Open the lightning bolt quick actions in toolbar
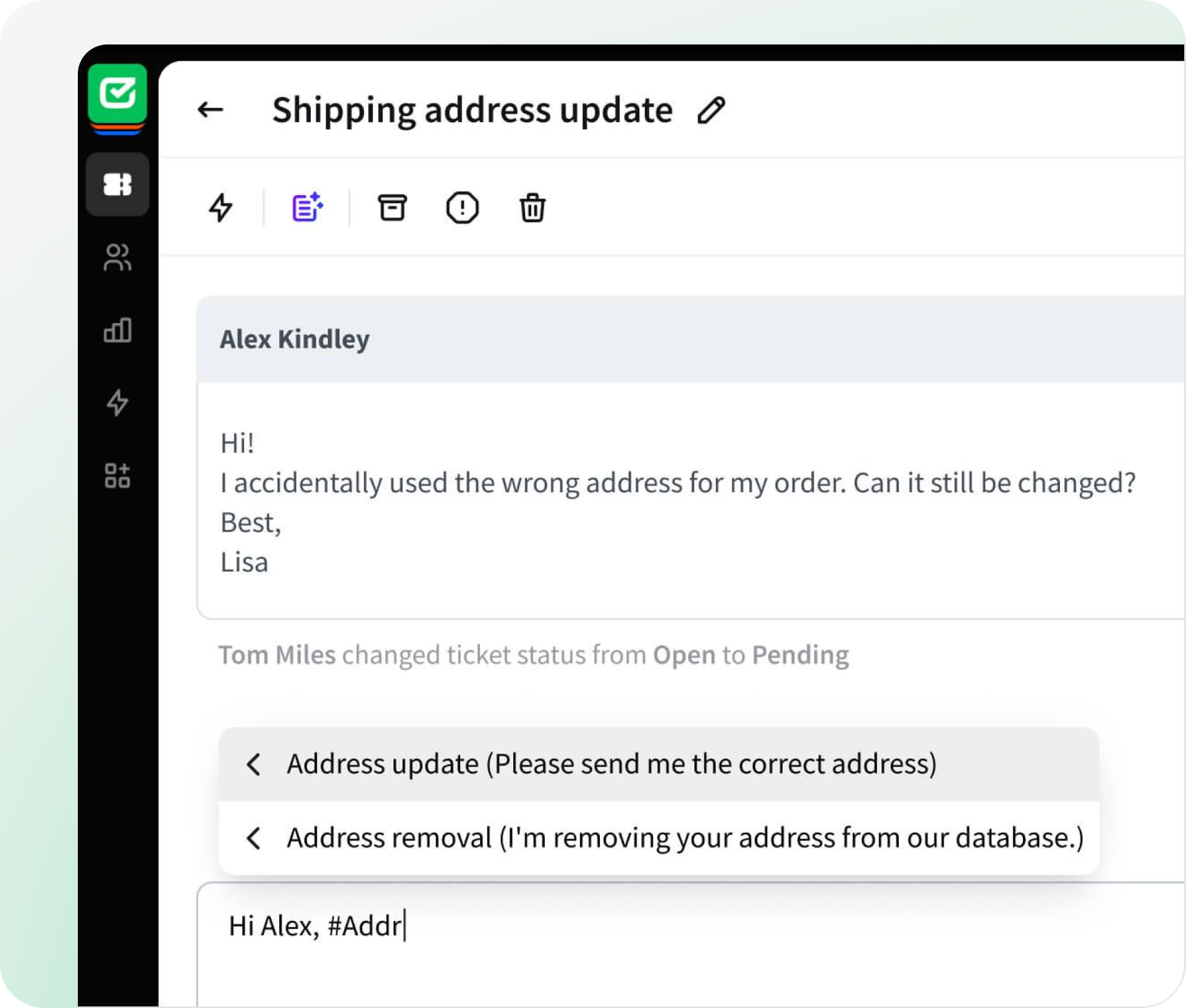This screenshot has height=1008, width=1186. (221, 208)
